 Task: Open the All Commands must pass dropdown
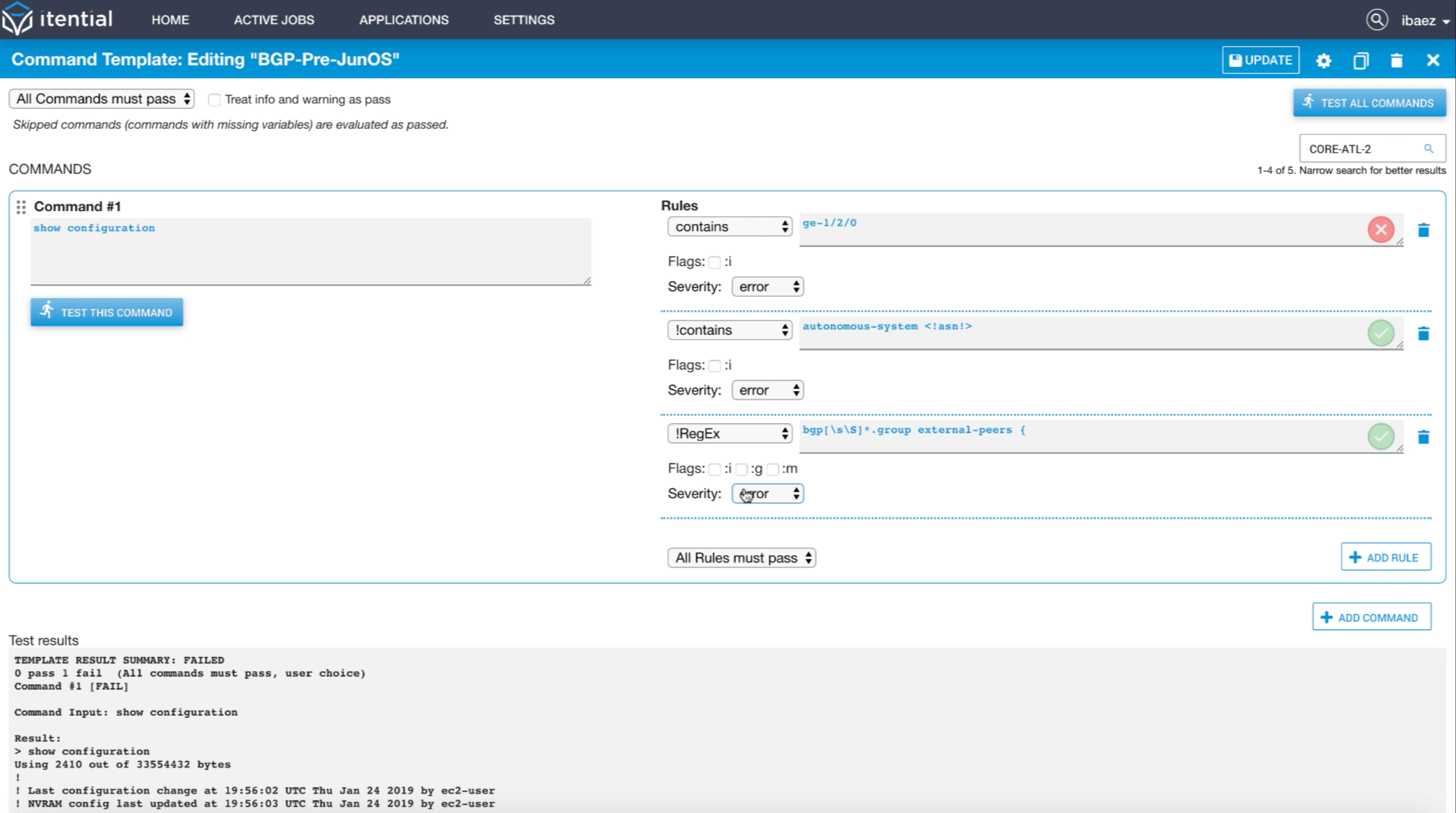(x=102, y=99)
